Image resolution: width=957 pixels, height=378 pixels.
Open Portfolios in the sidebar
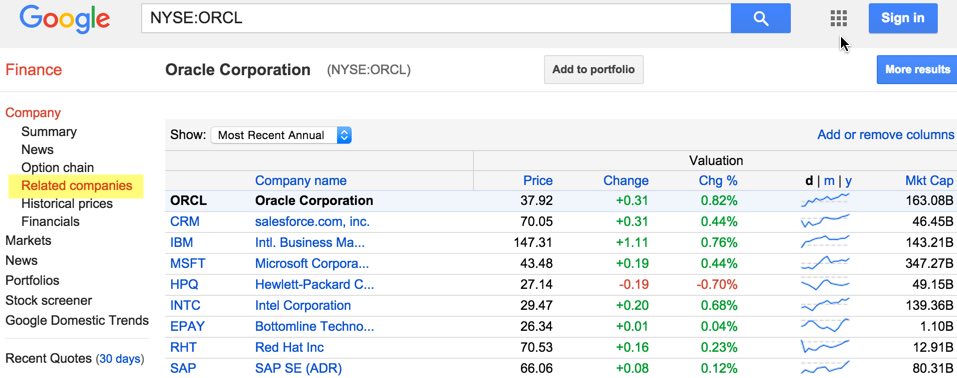pyautogui.click(x=32, y=280)
